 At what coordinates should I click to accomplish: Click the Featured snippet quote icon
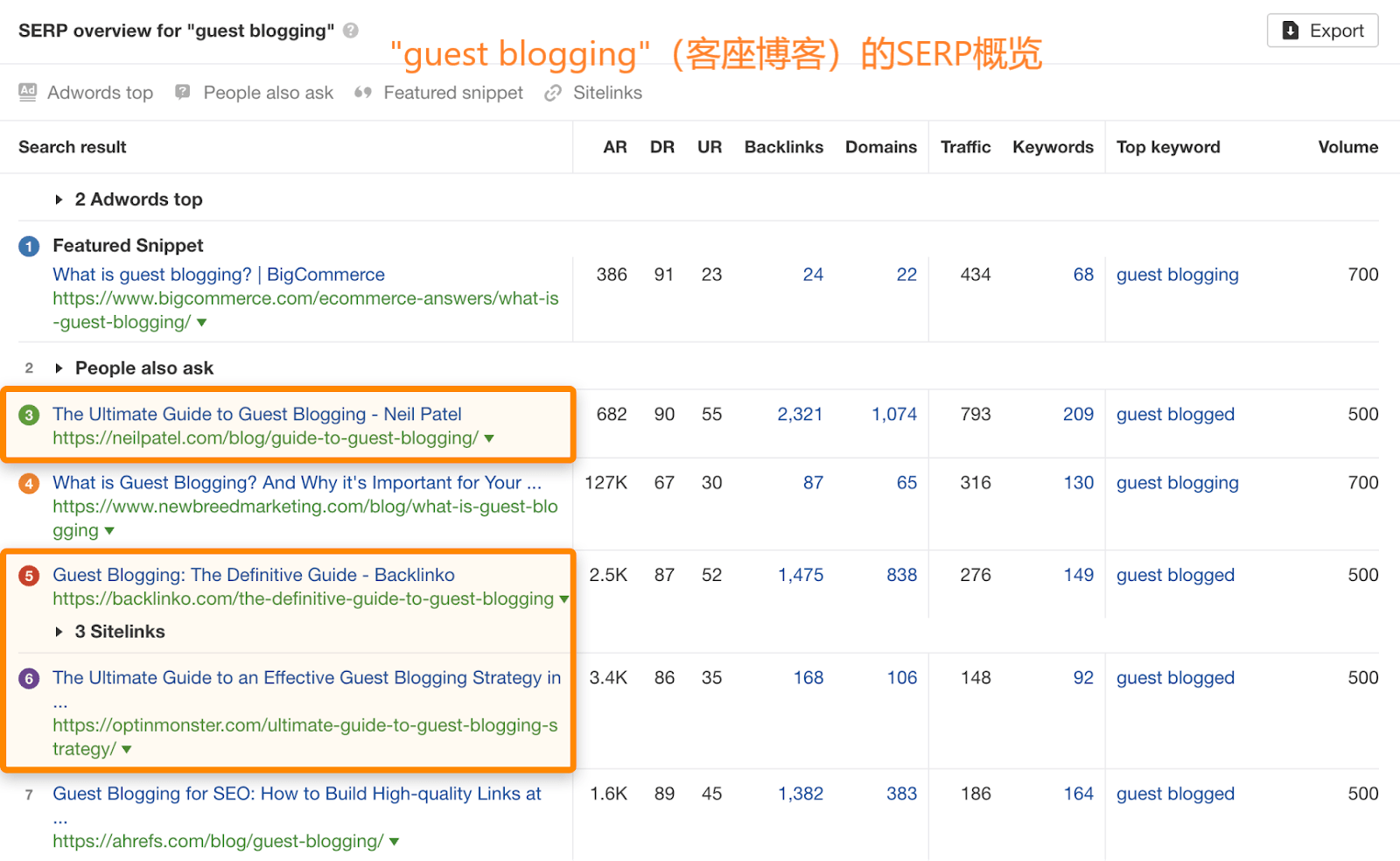(x=363, y=93)
